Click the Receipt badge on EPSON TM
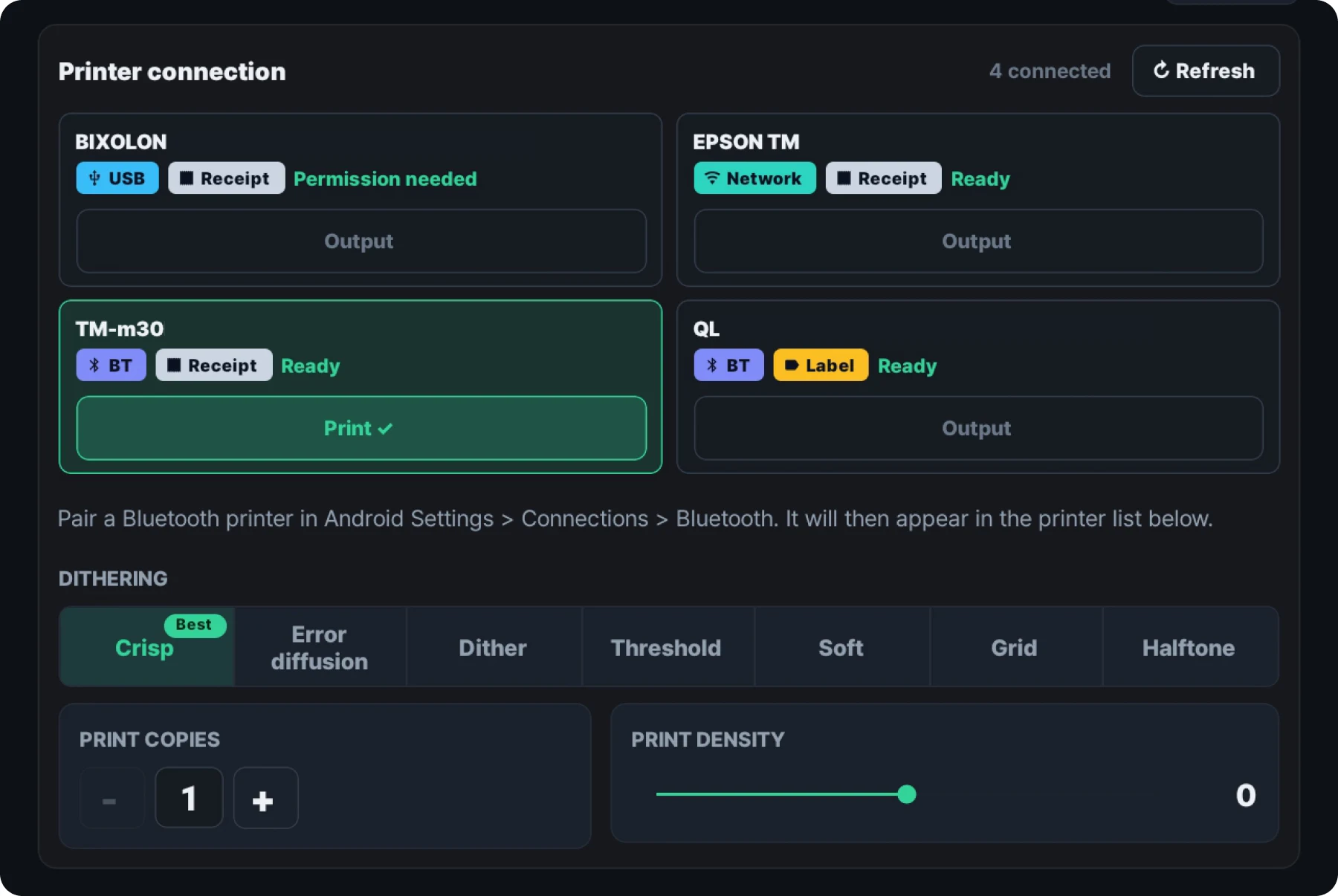 pyautogui.click(x=883, y=178)
